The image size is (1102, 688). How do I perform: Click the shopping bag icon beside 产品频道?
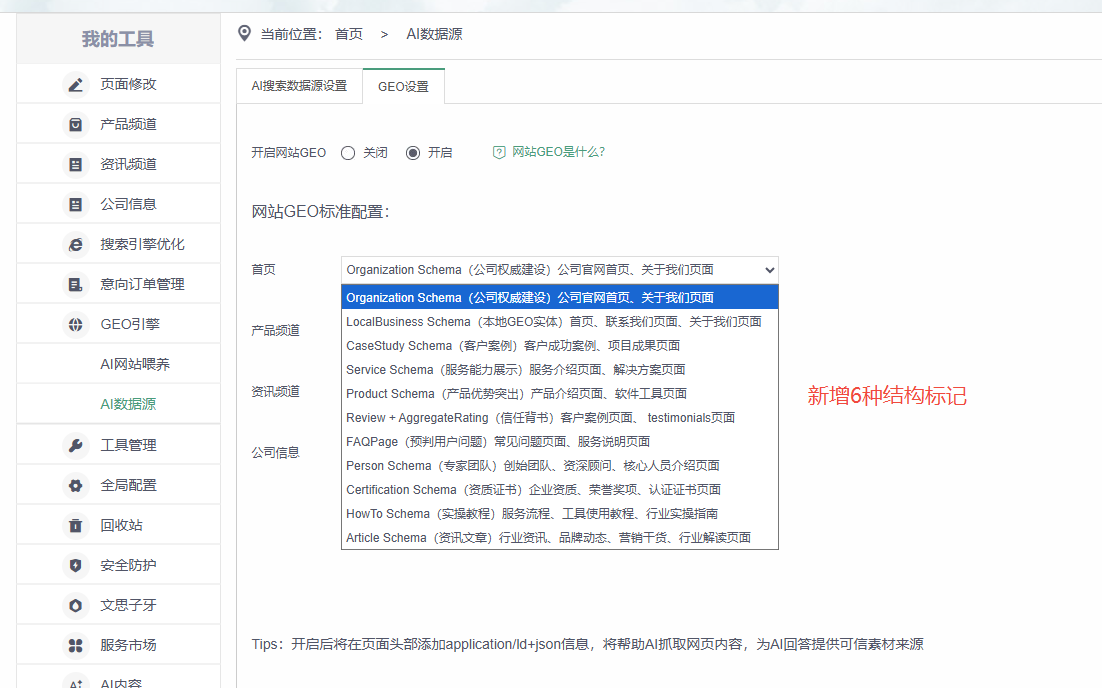[x=76, y=125]
